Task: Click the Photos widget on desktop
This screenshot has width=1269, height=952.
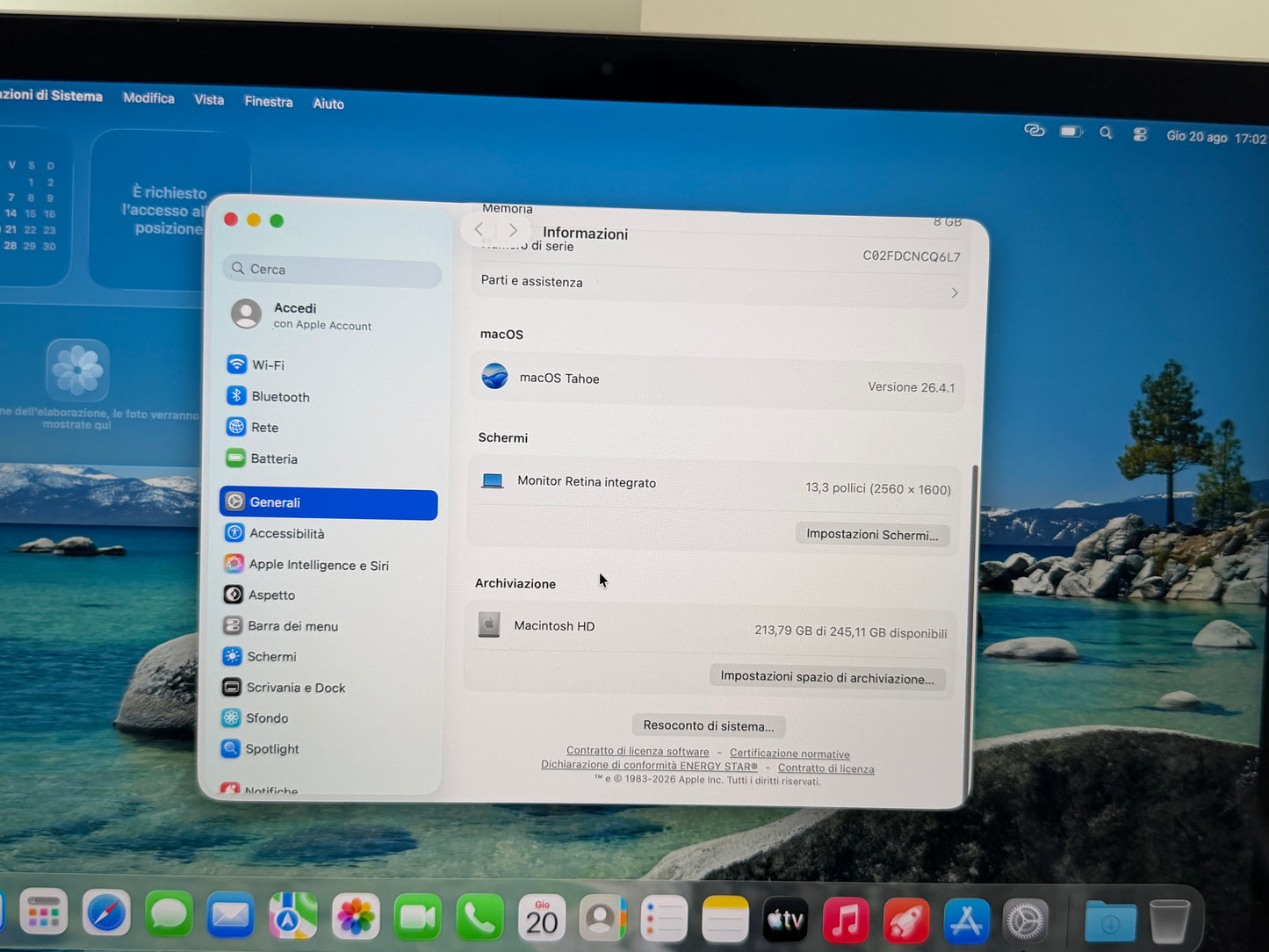Action: [x=100, y=386]
